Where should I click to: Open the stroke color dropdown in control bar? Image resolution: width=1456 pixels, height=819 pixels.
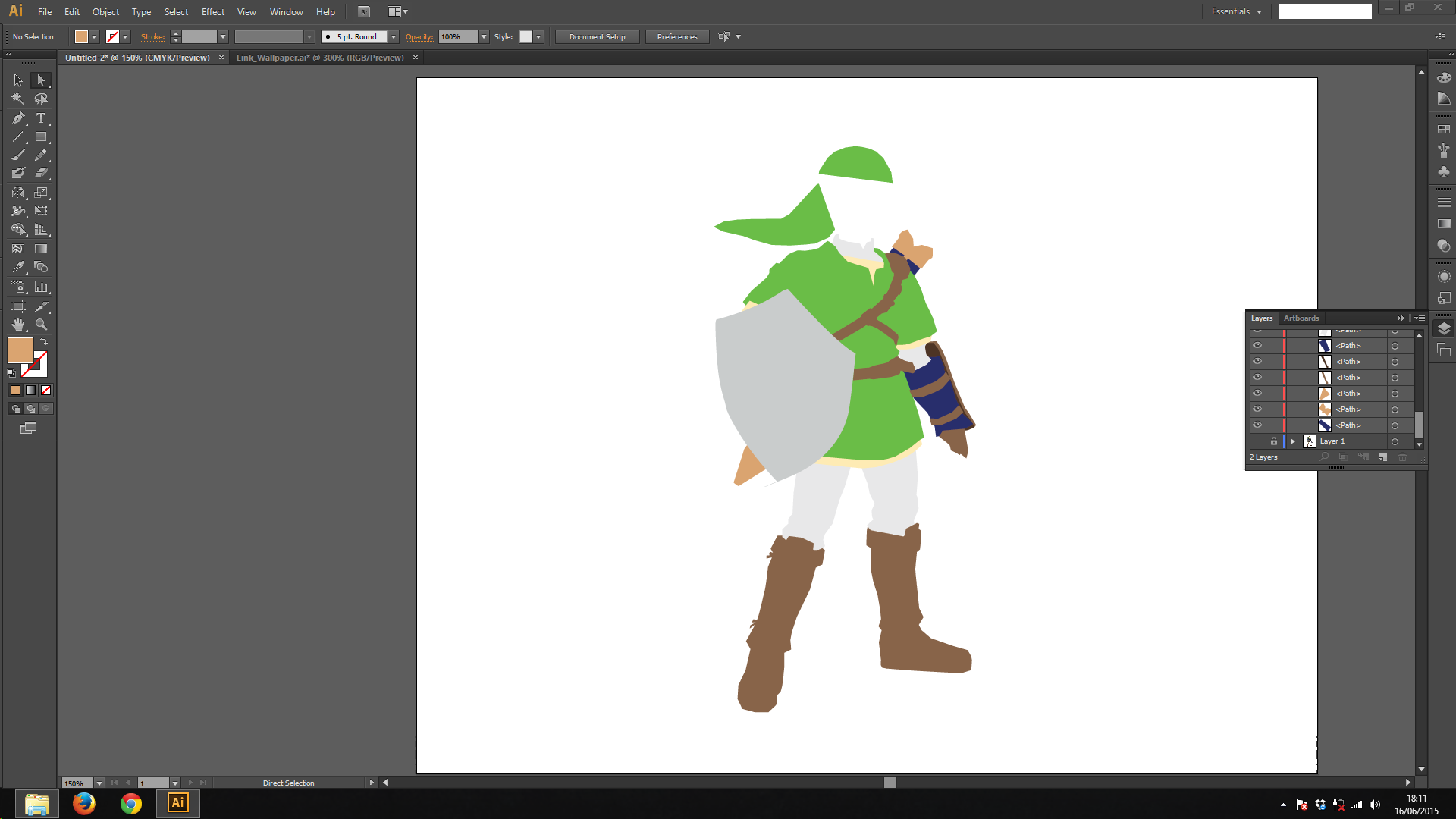click(126, 37)
